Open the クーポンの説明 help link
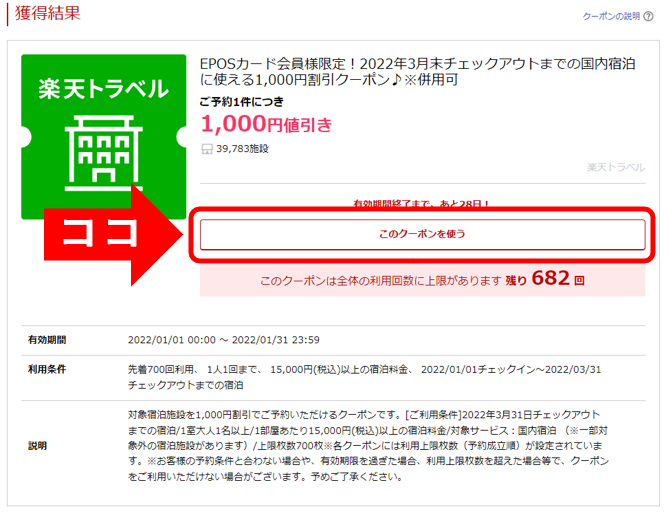This screenshot has height=513, width=670. point(611,16)
